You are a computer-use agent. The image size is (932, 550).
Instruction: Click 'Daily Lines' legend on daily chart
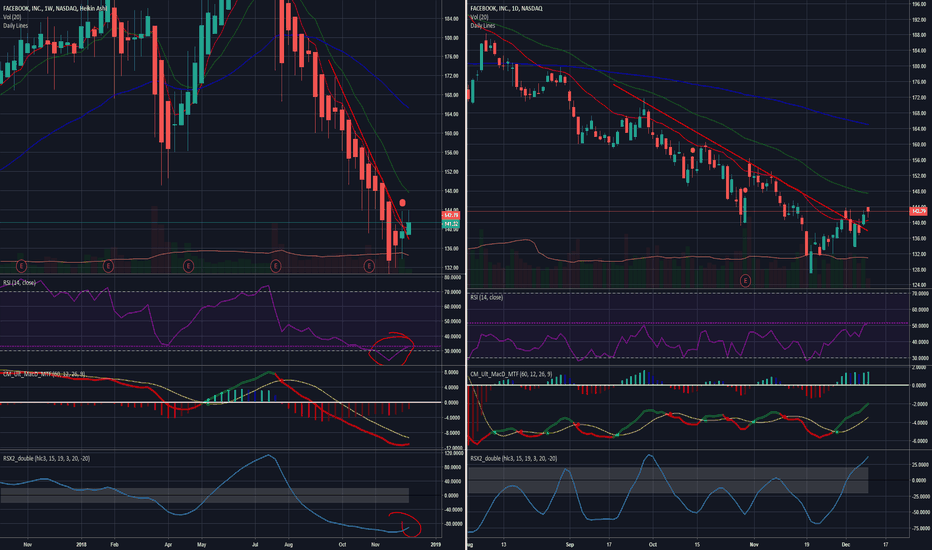click(483, 26)
